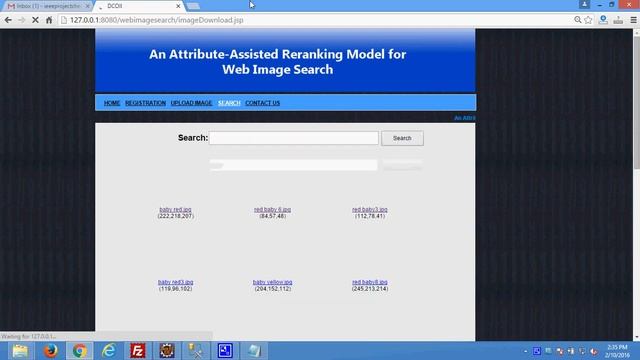Click the volume tray icon
Screen dimensions: 640x360
[594, 351]
